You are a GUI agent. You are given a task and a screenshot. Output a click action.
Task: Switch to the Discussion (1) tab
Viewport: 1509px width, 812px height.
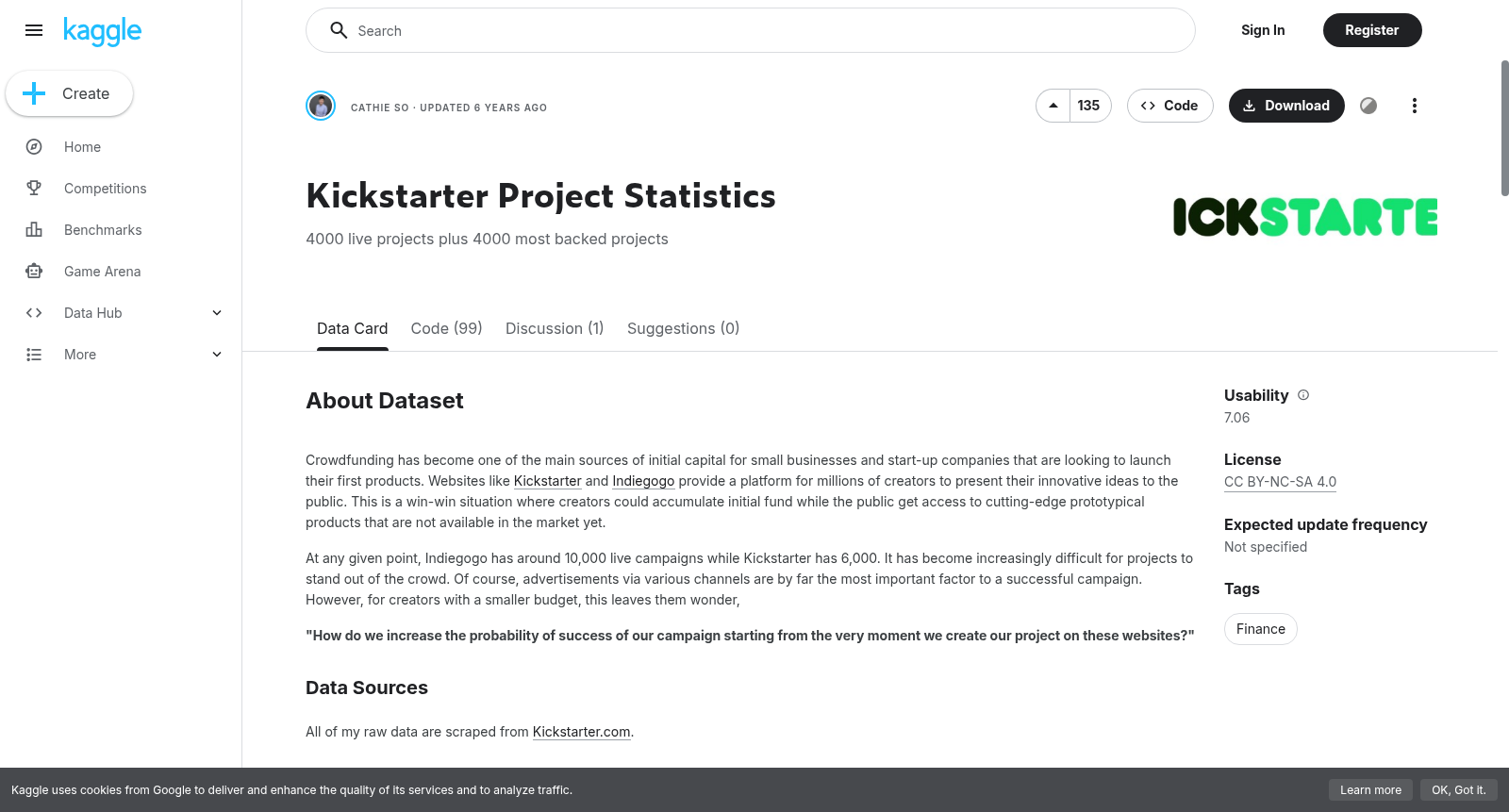(x=555, y=328)
